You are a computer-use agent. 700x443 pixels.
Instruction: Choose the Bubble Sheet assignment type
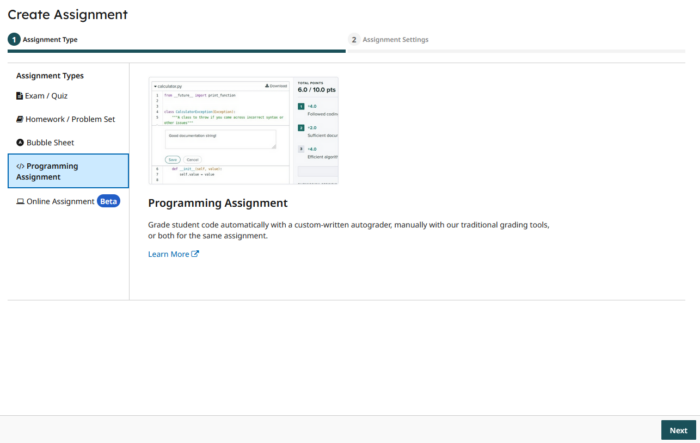pyautogui.click(x=45, y=142)
